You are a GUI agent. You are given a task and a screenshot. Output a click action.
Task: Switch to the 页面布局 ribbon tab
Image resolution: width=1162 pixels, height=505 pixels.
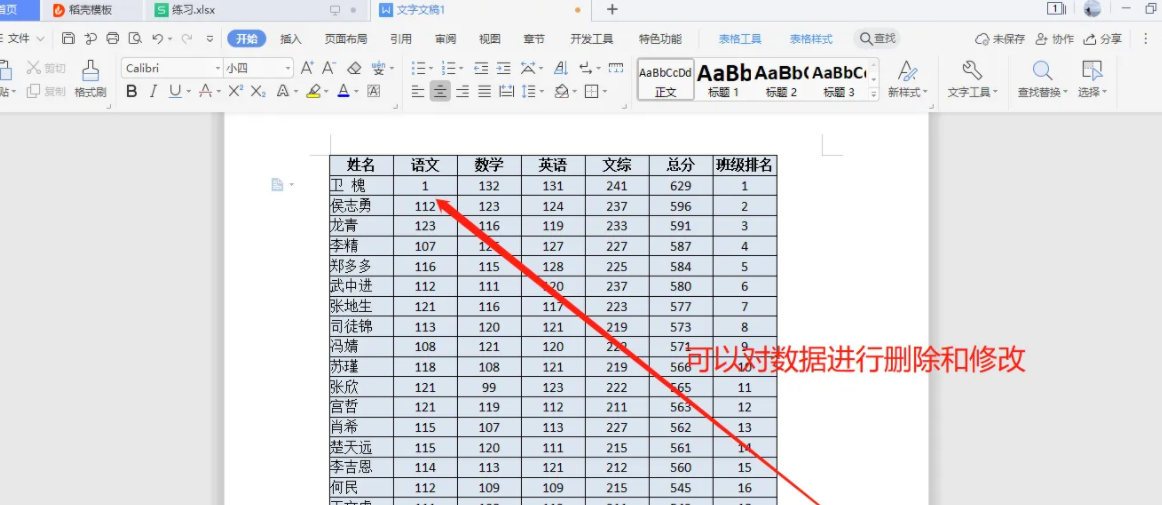coord(345,39)
